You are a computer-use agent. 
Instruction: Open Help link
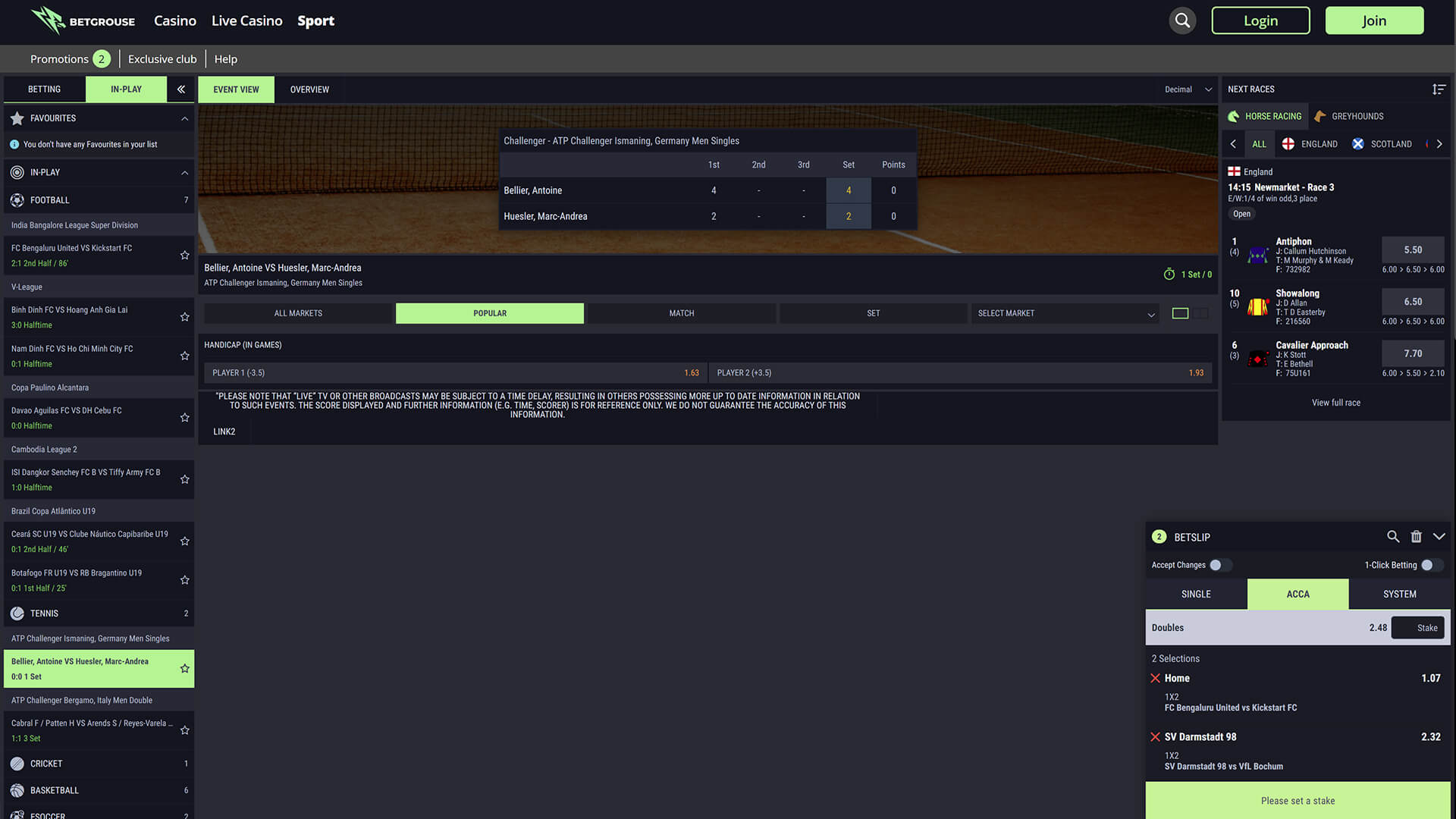coord(225,59)
